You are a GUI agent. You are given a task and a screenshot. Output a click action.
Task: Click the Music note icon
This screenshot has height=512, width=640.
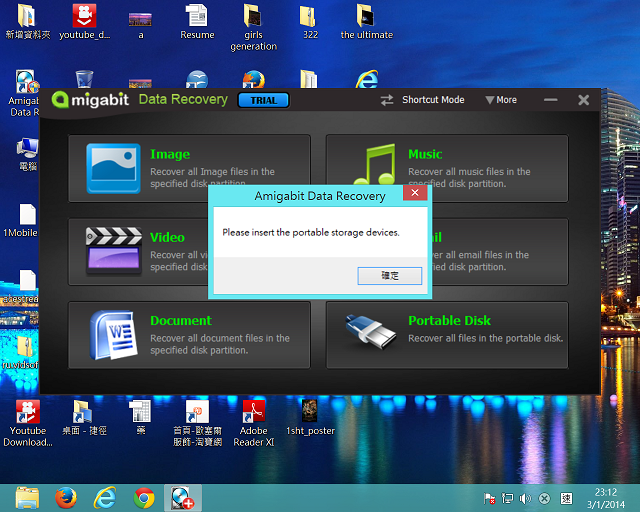click(x=375, y=164)
